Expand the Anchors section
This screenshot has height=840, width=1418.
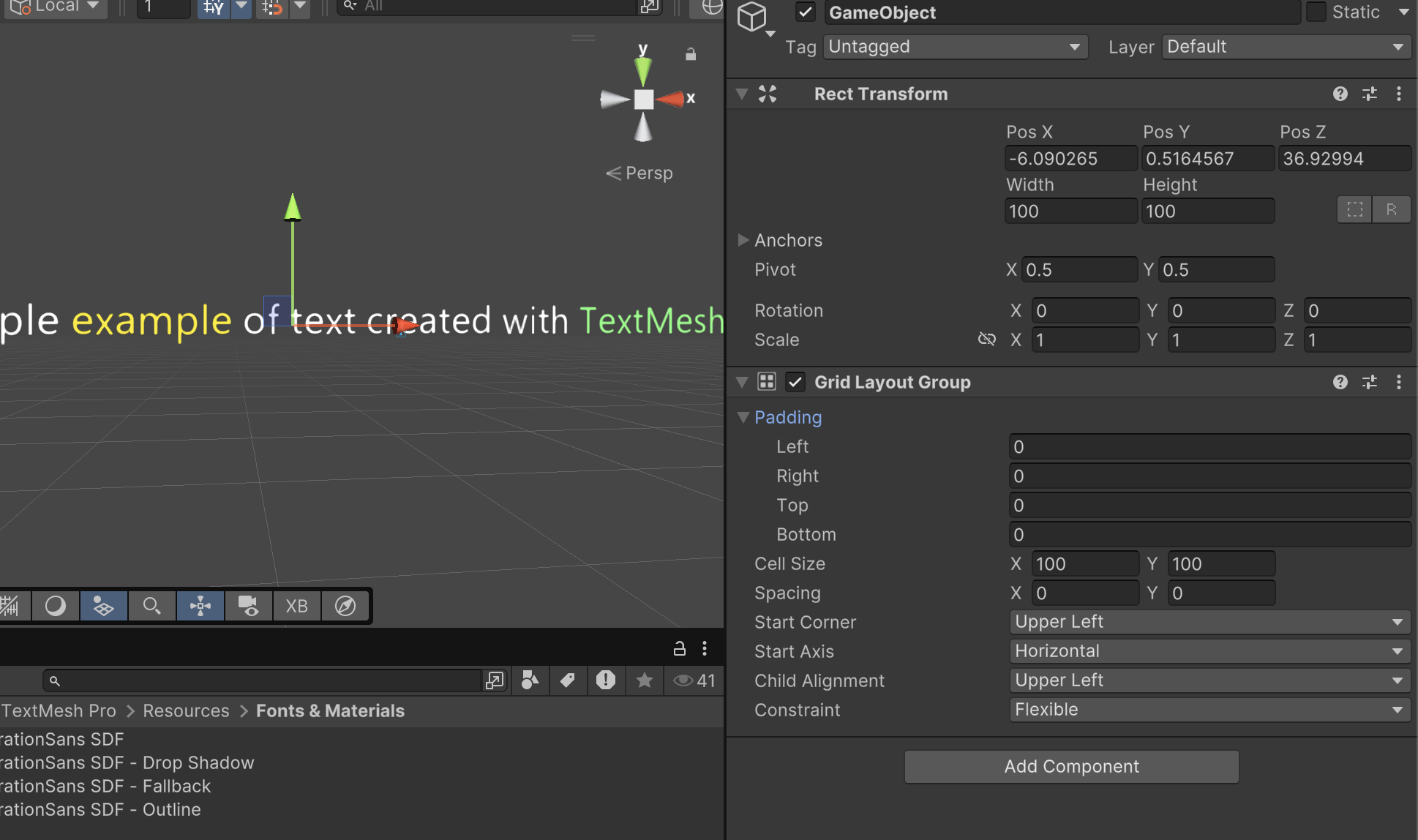[743, 240]
